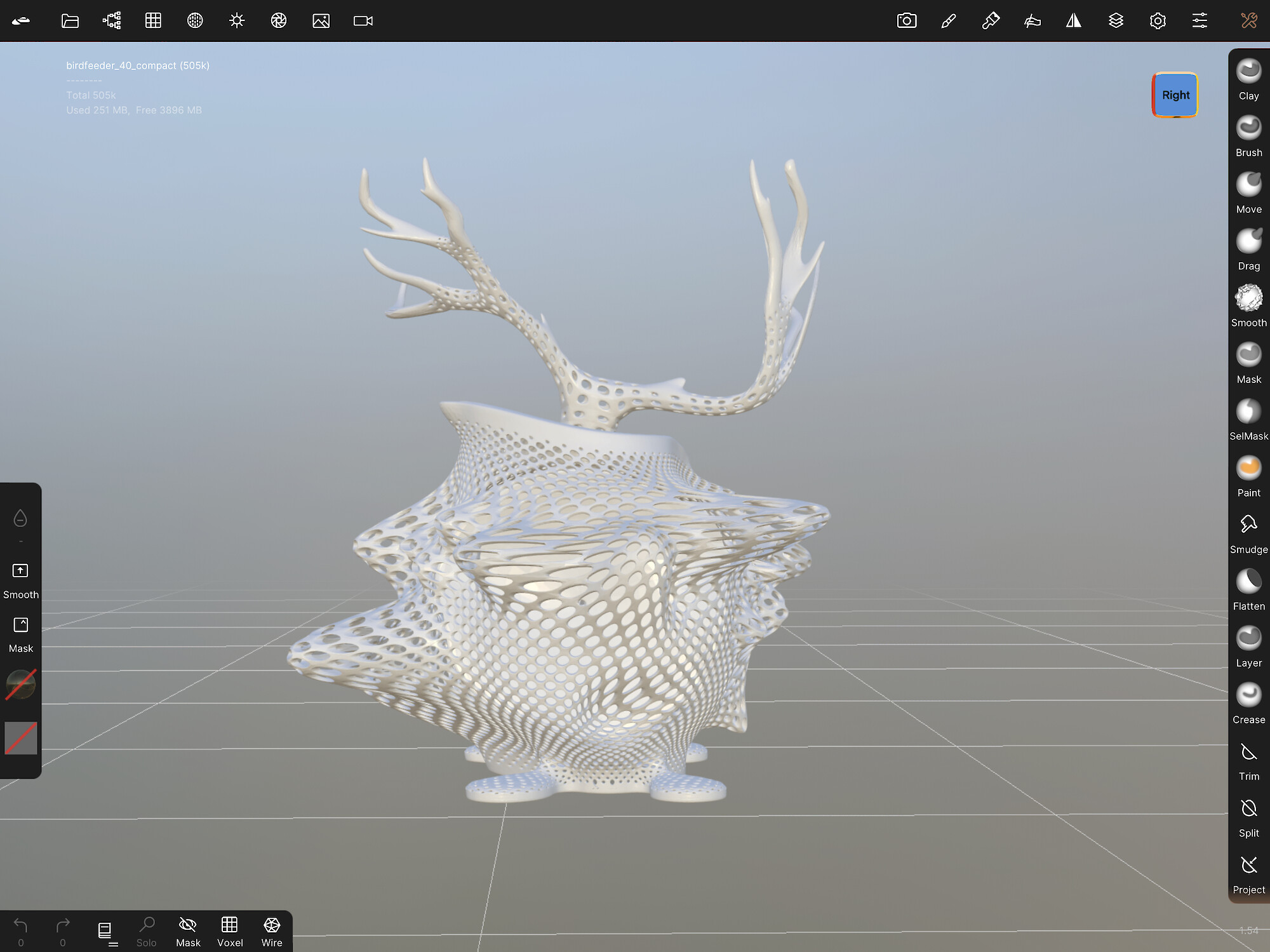
Task: Toggle Mask visibility in the bottom bar
Action: tap(188, 931)
